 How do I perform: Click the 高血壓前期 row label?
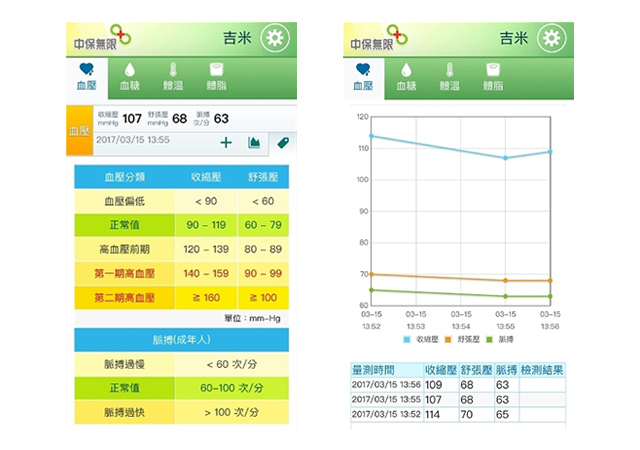point(124,249)
